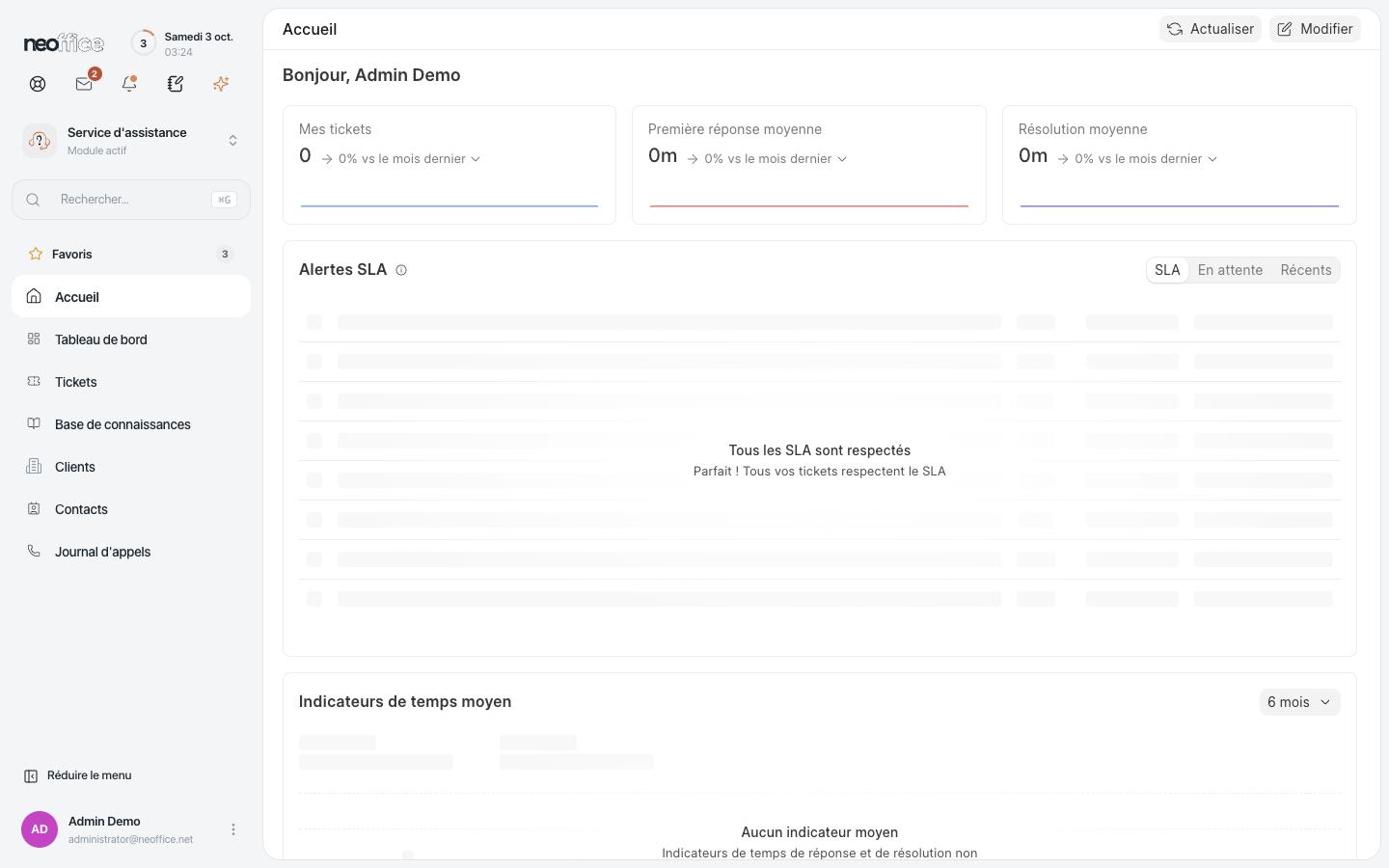Image resolution: width=1389 pixels, height=868 pixels.
Task: Go to Accueil in sidebar
Action: point(131,296)
